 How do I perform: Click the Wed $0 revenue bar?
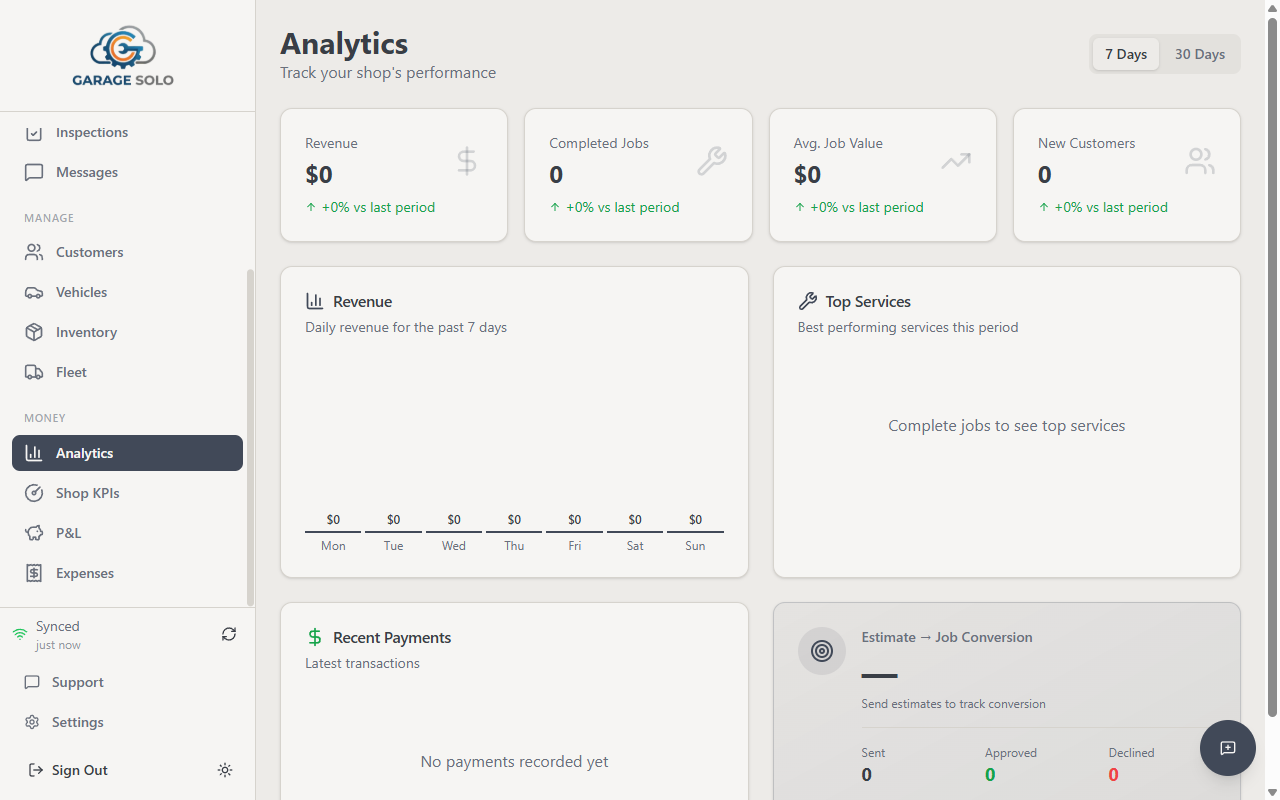454,531
